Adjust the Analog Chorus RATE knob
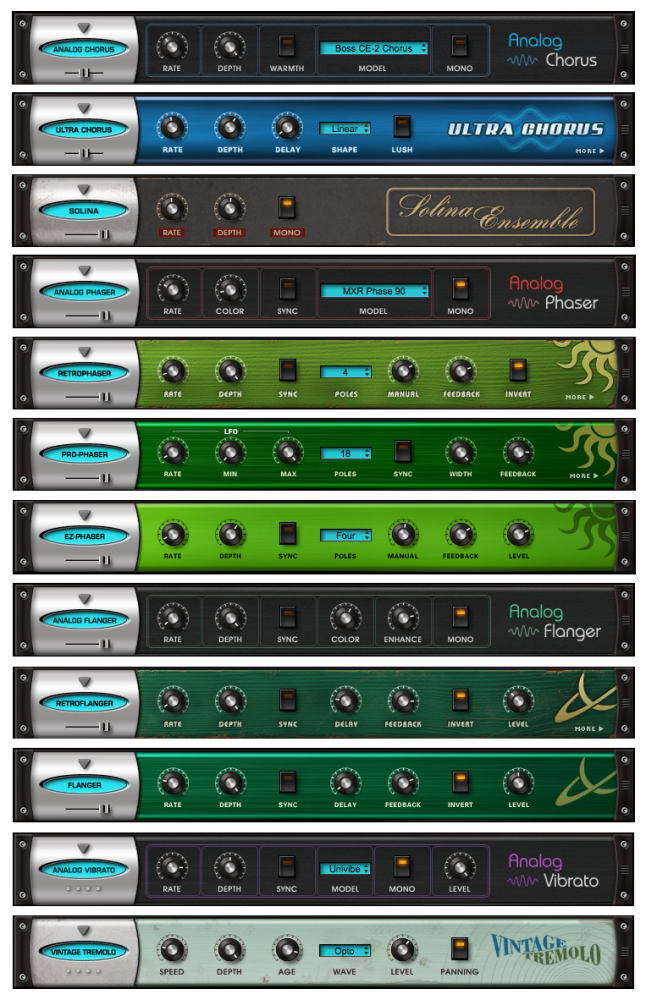The width and height of the screenshot is (646, 1000). coord(172,46)
